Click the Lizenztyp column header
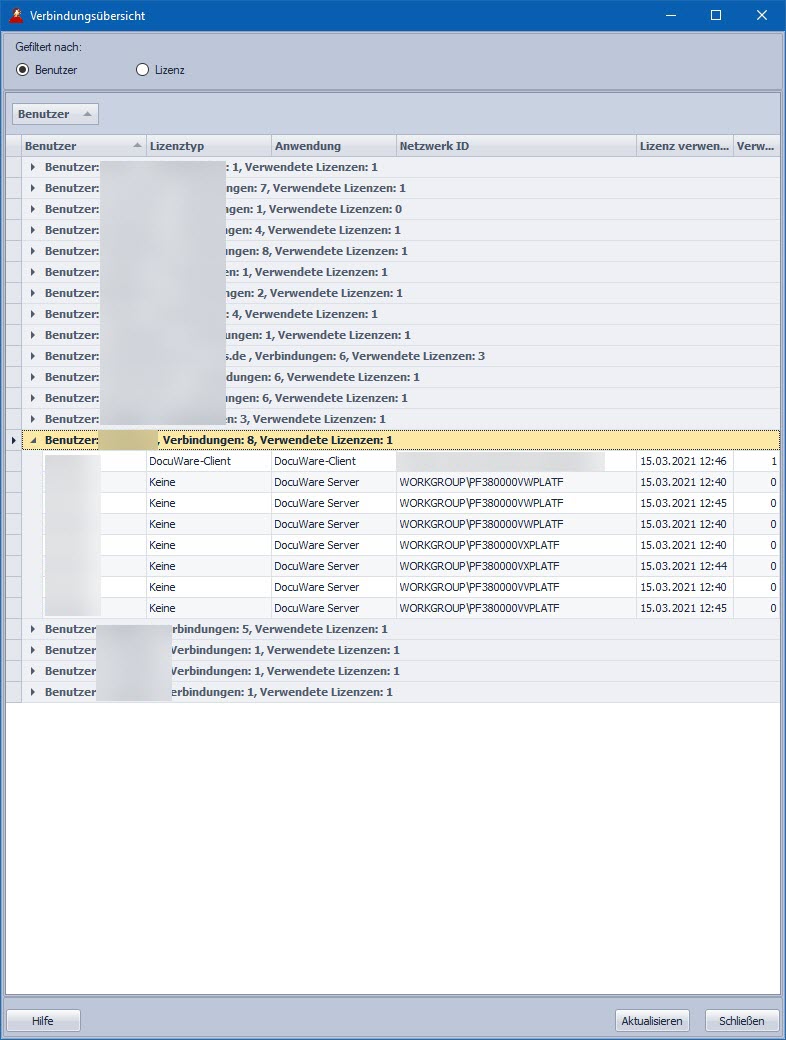Viewport: 786px width, 1040px height. pos(208,146)
